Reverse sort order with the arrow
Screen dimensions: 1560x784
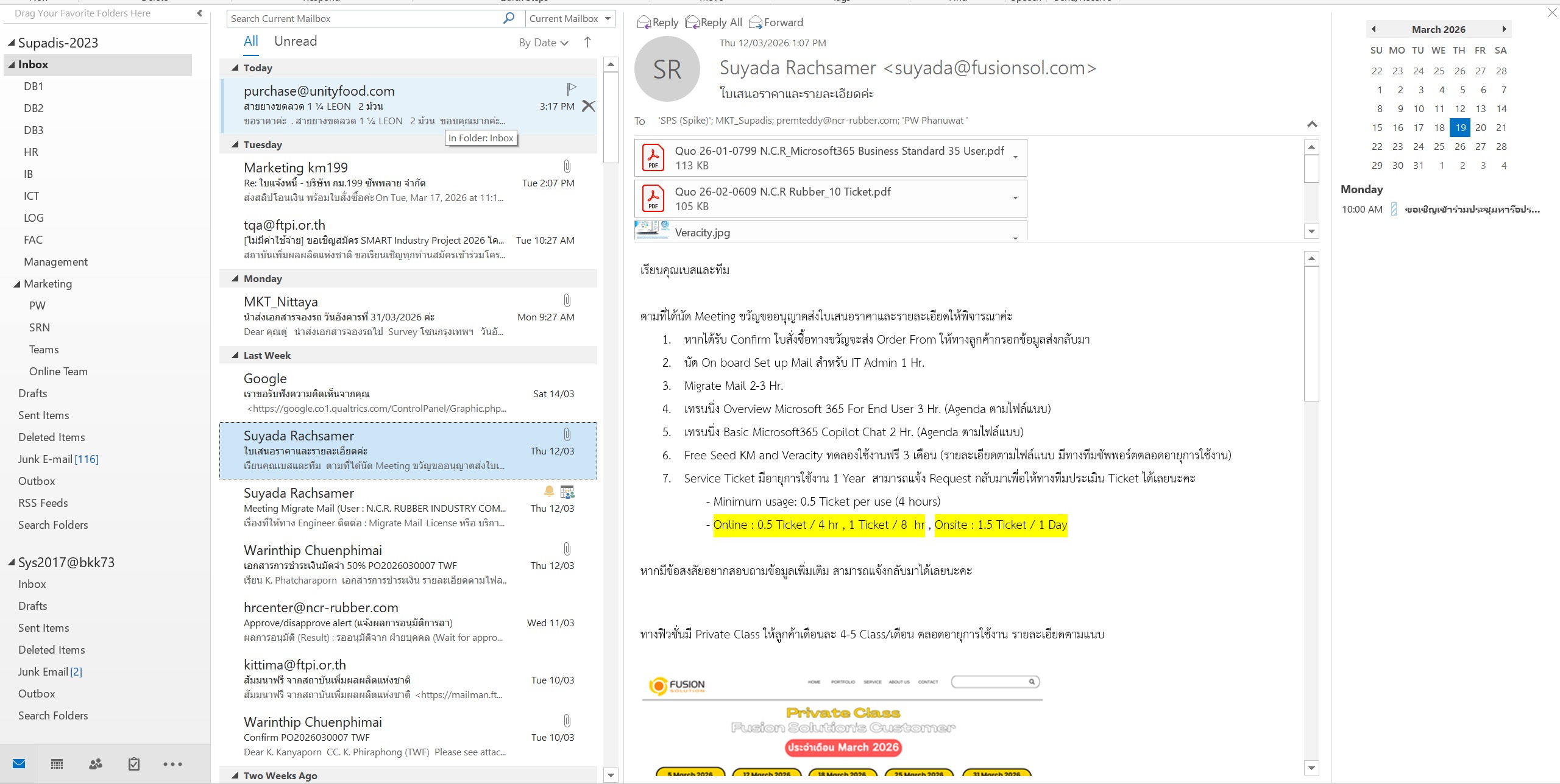tap(587, 42)
